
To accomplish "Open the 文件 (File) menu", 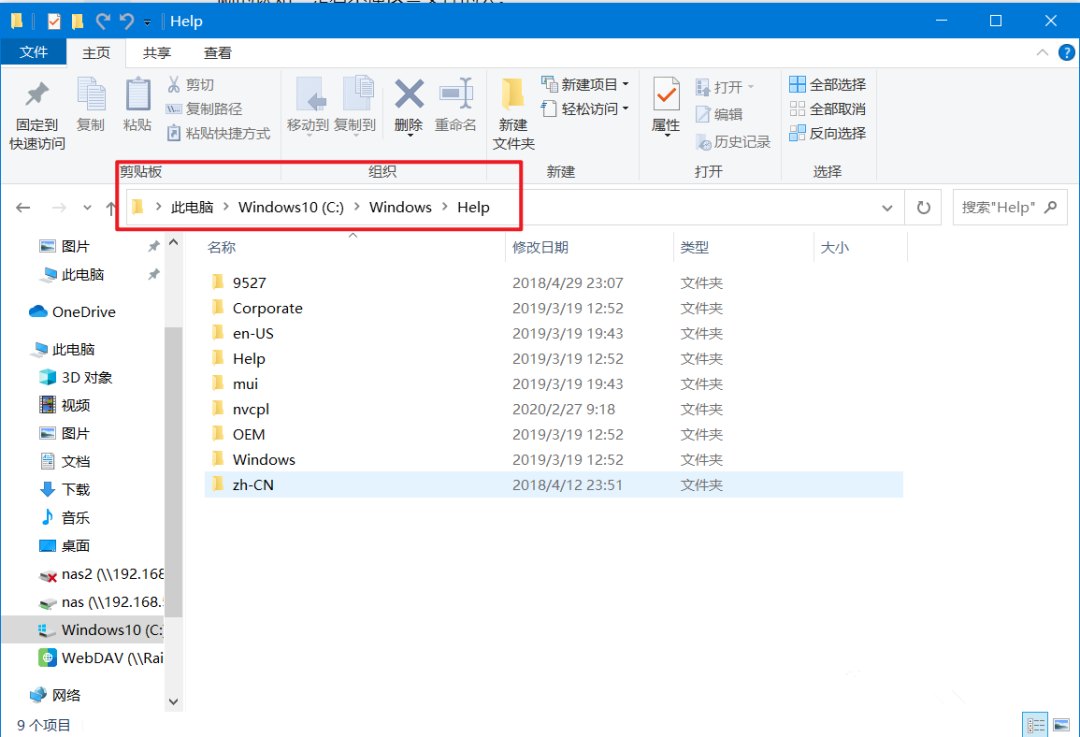I will [33, 52].
